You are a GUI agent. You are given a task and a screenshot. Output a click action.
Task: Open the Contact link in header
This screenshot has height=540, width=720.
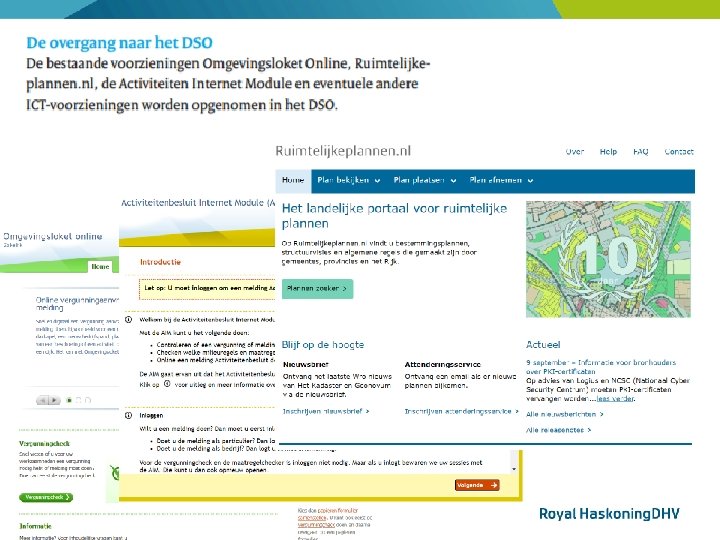(x=679, y=152)
